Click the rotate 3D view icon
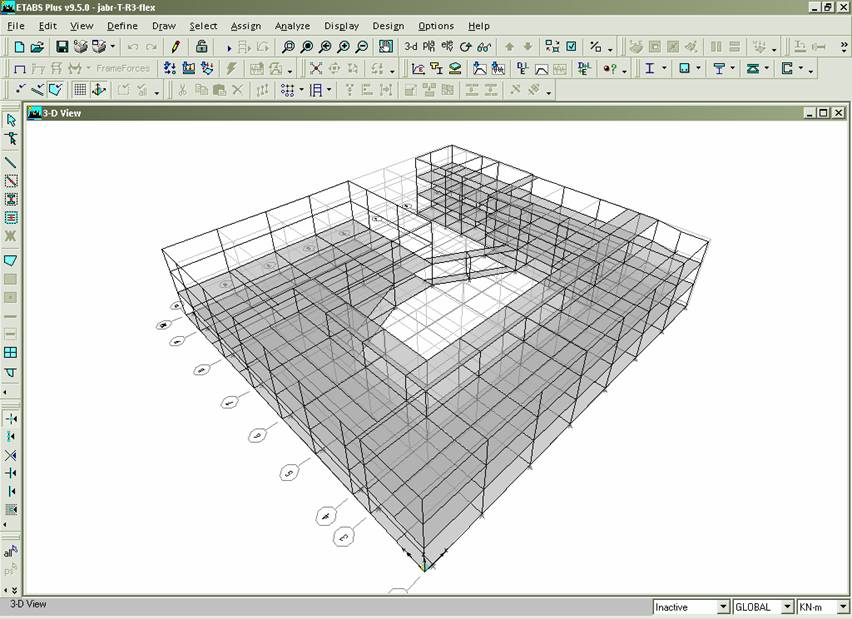 pyautogui.click(x=466, y=47)
